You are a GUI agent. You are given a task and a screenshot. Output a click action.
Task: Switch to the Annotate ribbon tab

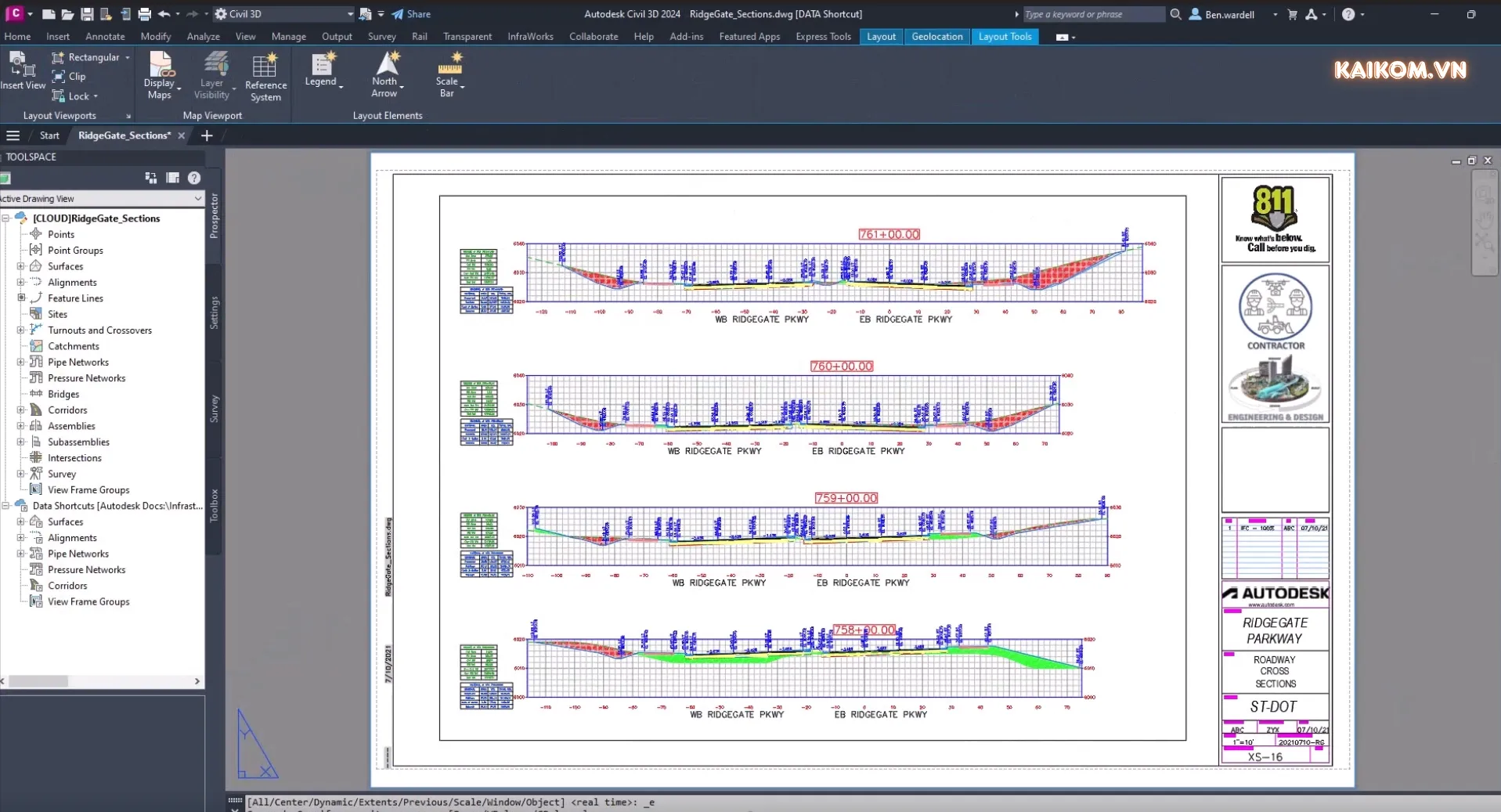point(104,36)
